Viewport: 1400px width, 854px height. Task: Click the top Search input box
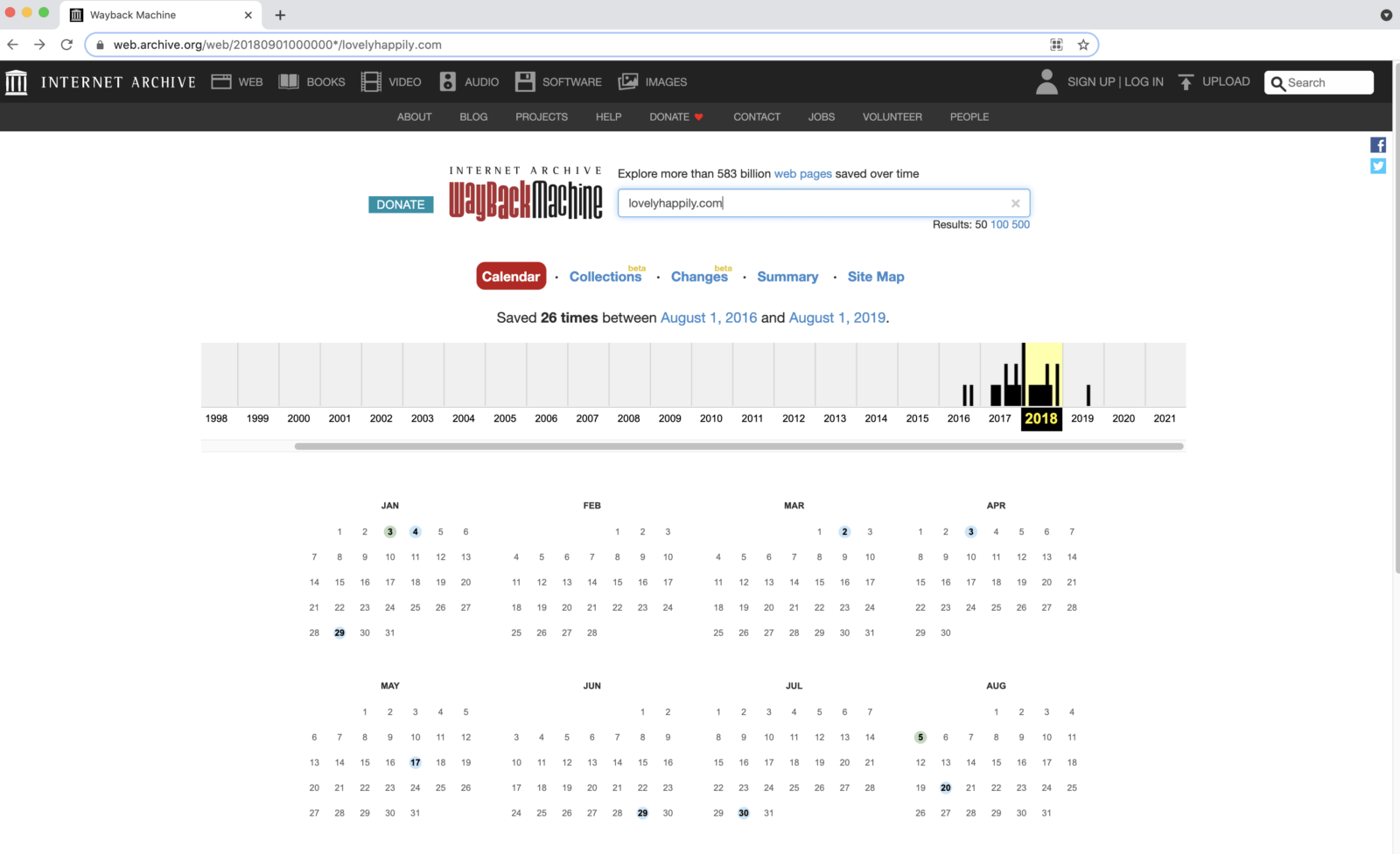(x=1319, y=82)
